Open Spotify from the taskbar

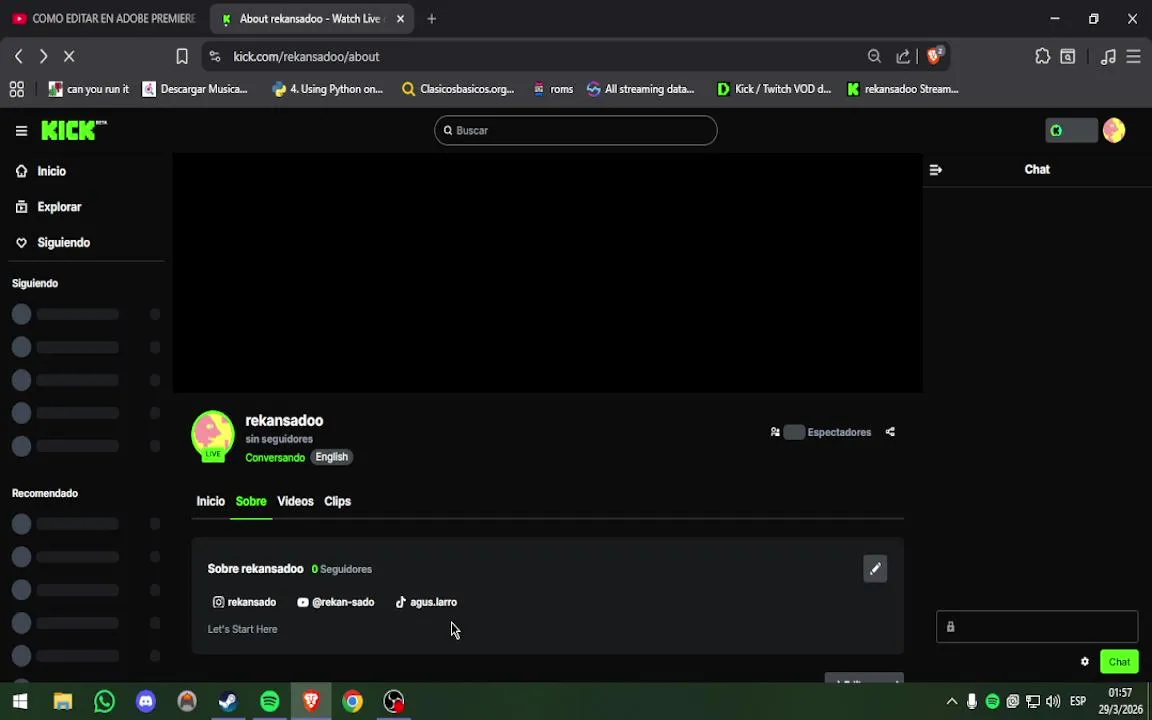point(270,702)
